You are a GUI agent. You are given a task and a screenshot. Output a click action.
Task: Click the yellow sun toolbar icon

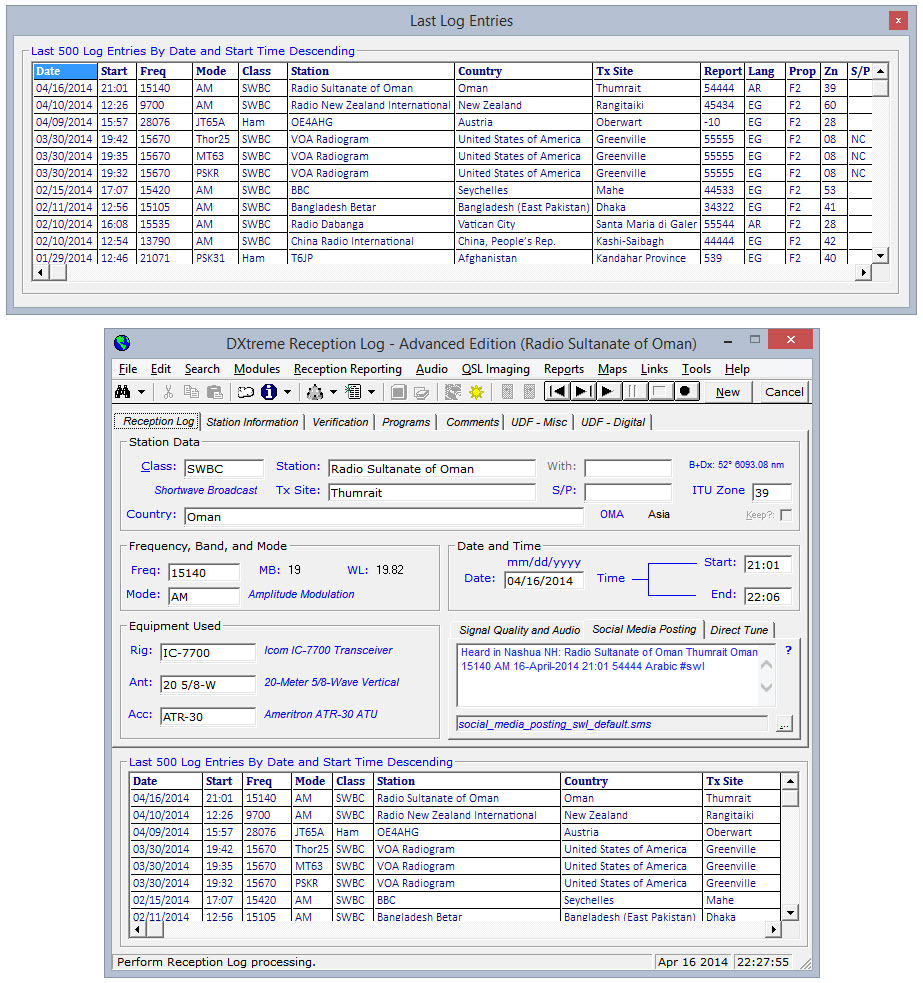pyautogui.click(x=476, y=392)
